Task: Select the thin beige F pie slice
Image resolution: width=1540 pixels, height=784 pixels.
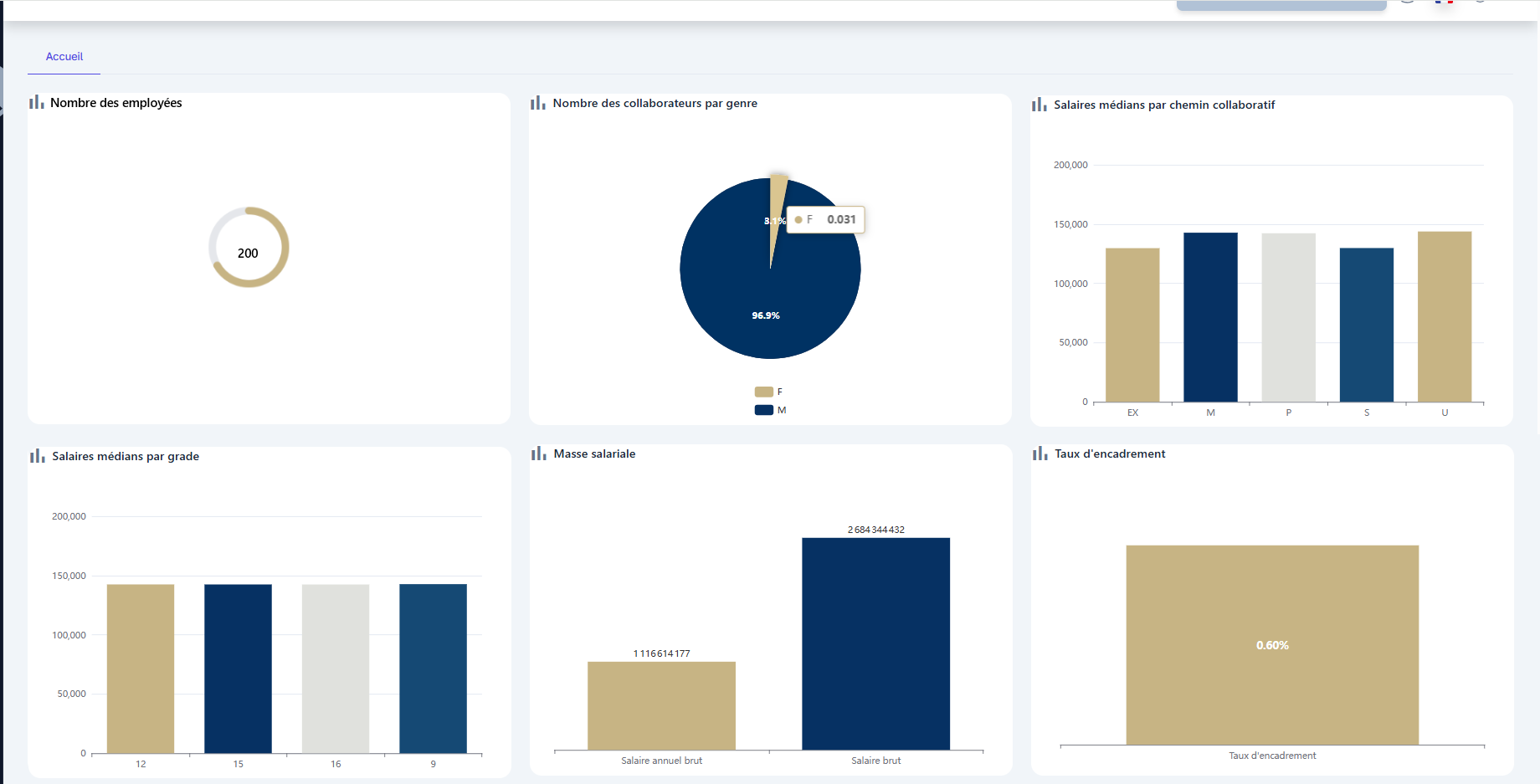Action: 778,201
